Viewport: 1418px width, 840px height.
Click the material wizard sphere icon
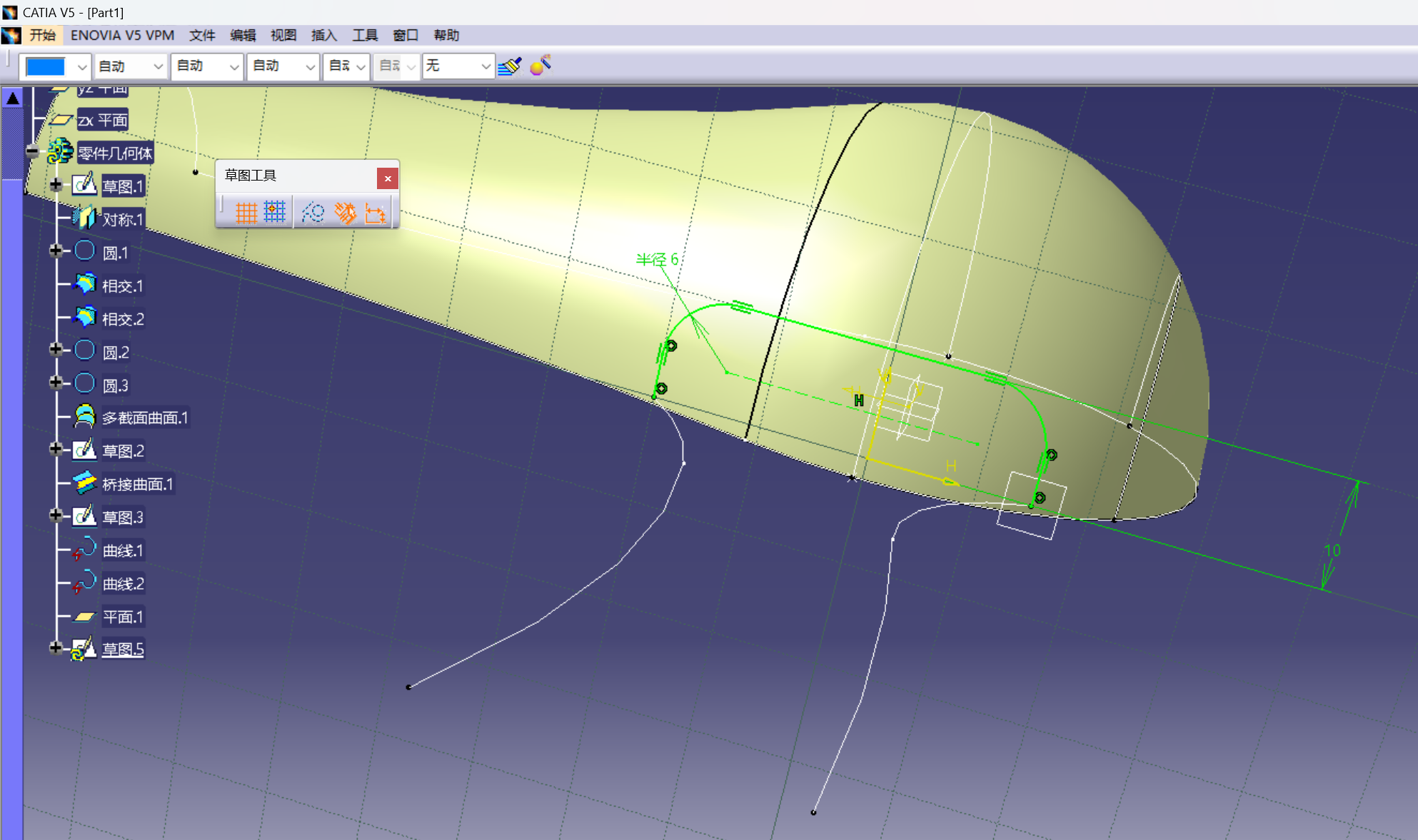click(x=540, y=66)
